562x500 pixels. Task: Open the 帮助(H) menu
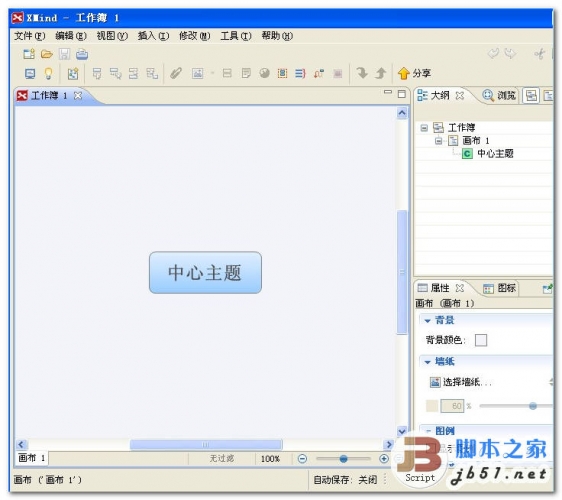277,36
